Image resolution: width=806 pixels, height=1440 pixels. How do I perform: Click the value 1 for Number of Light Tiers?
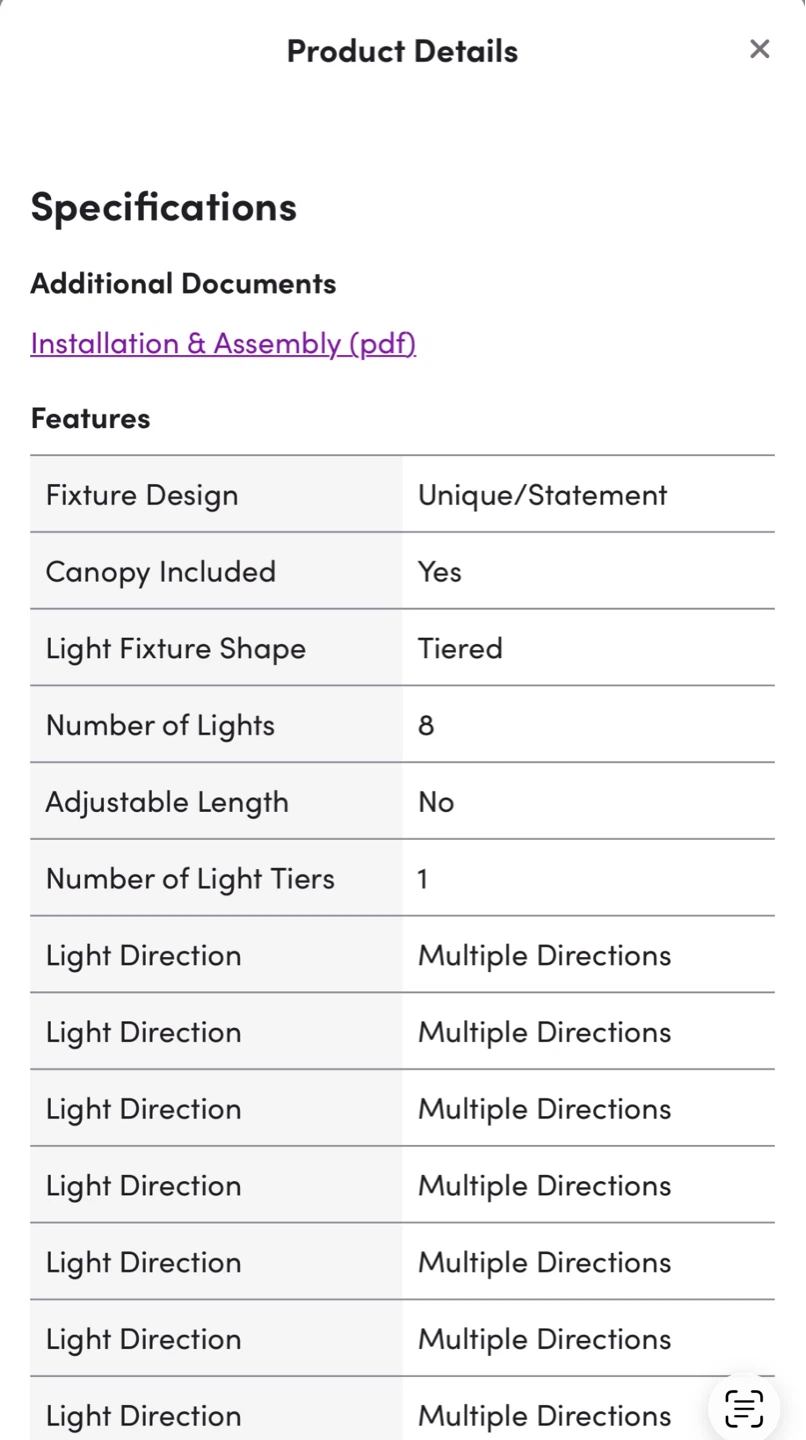click(423, 879)
